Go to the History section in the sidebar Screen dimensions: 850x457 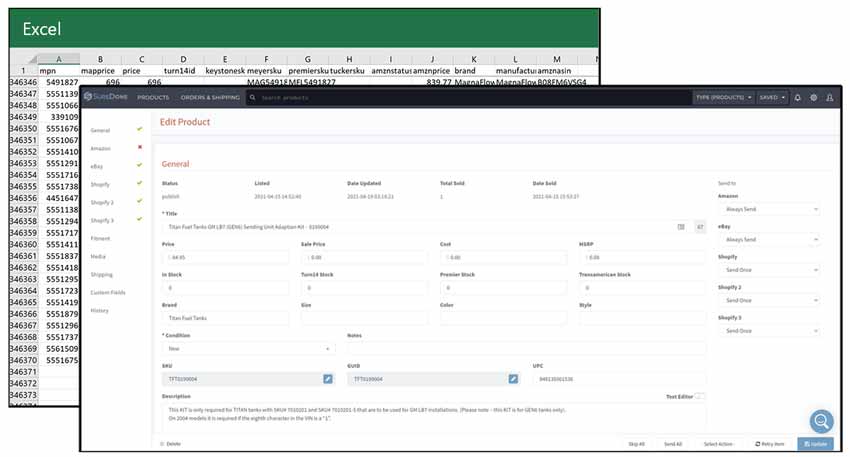(x=99, y=311)
